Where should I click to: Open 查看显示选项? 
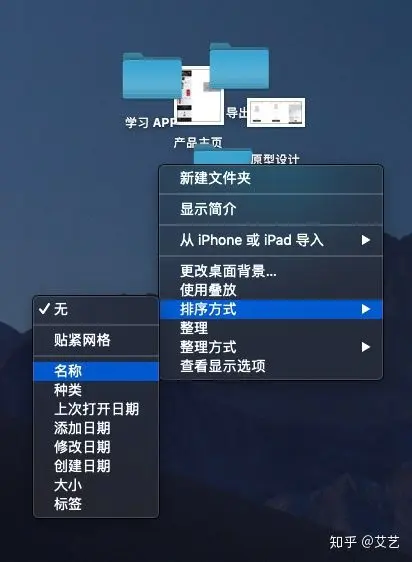(x=271, y=366)
